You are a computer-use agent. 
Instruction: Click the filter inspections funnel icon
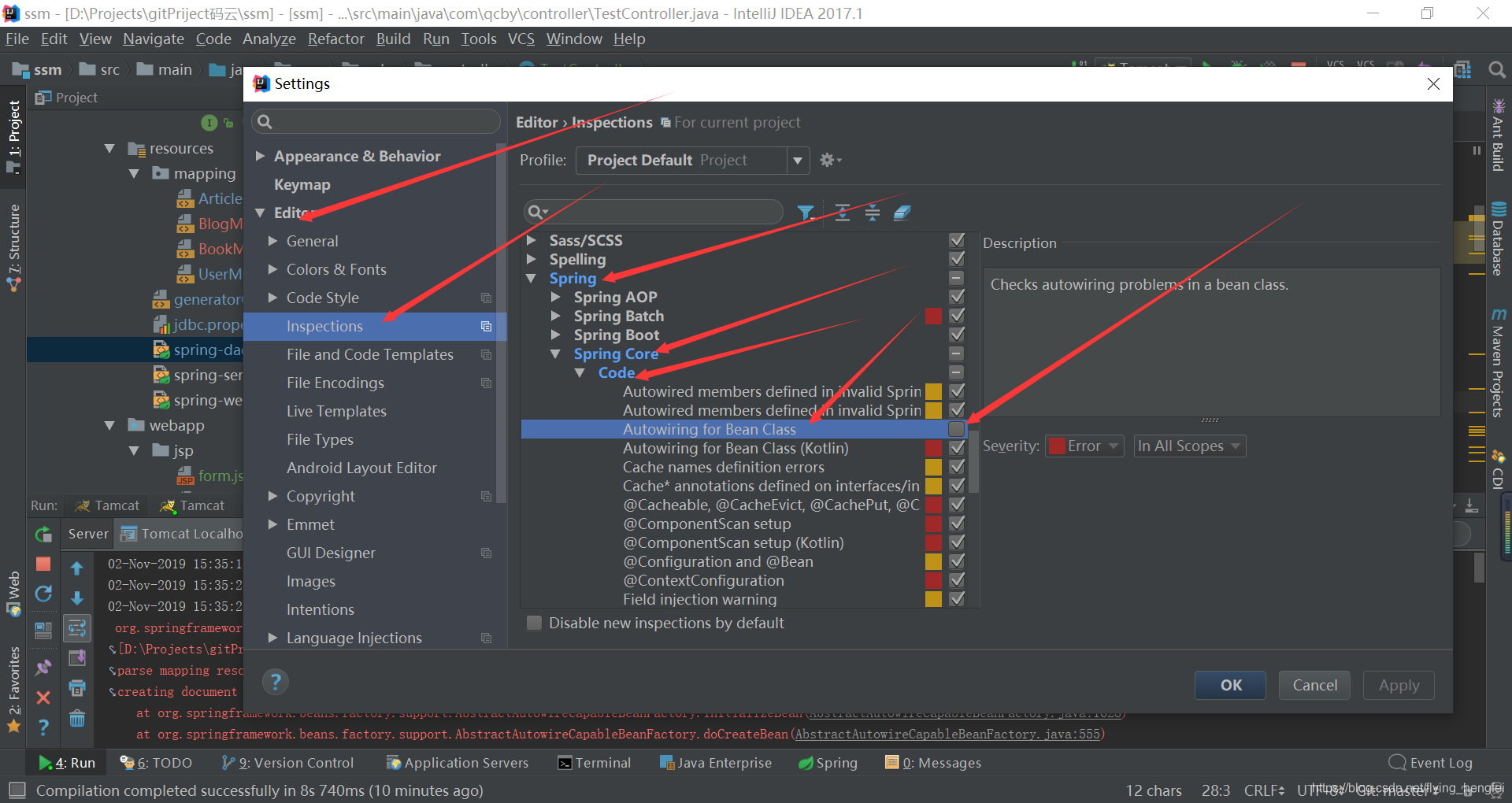click(x=805, y=213)
